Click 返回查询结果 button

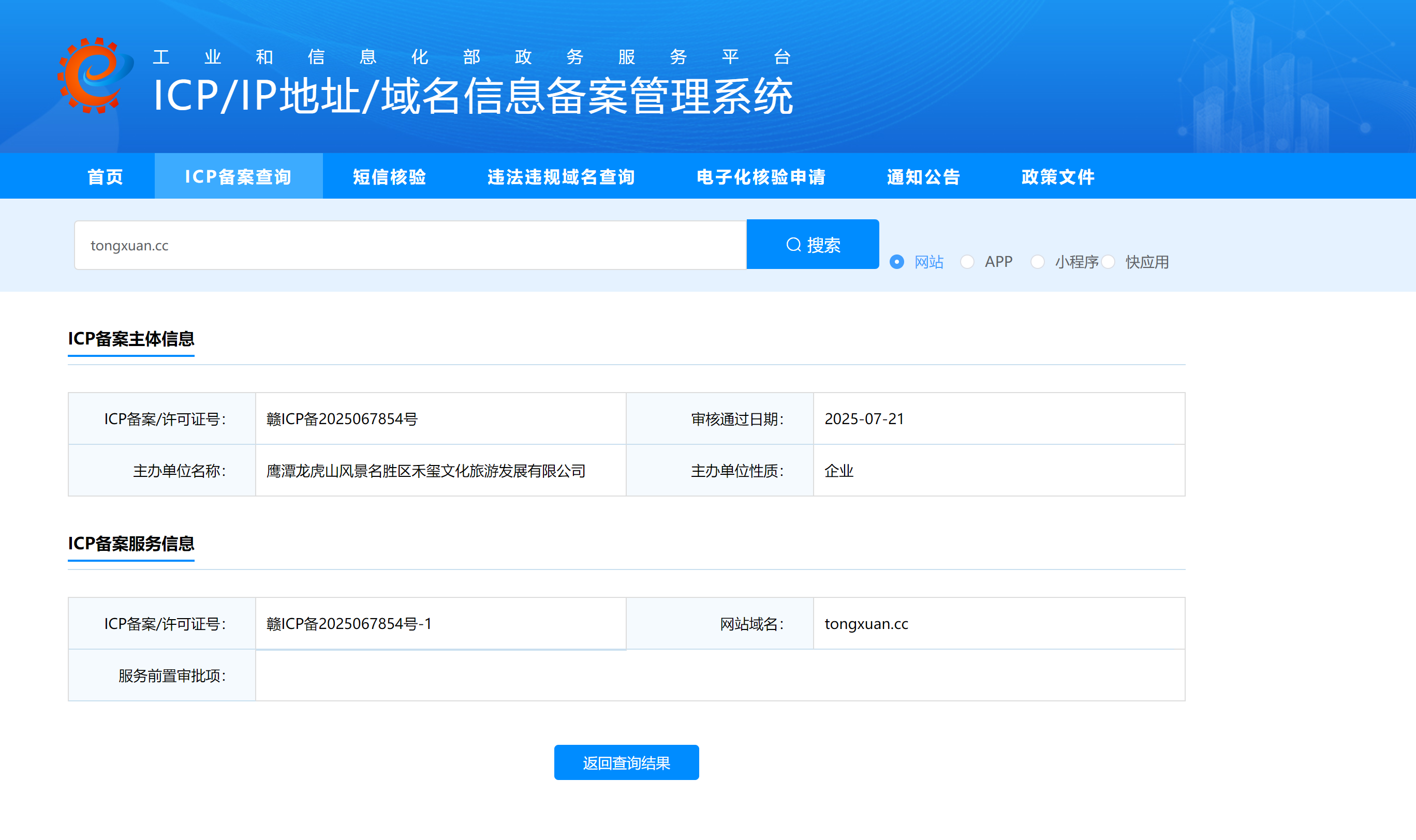(x=626, y=762)
